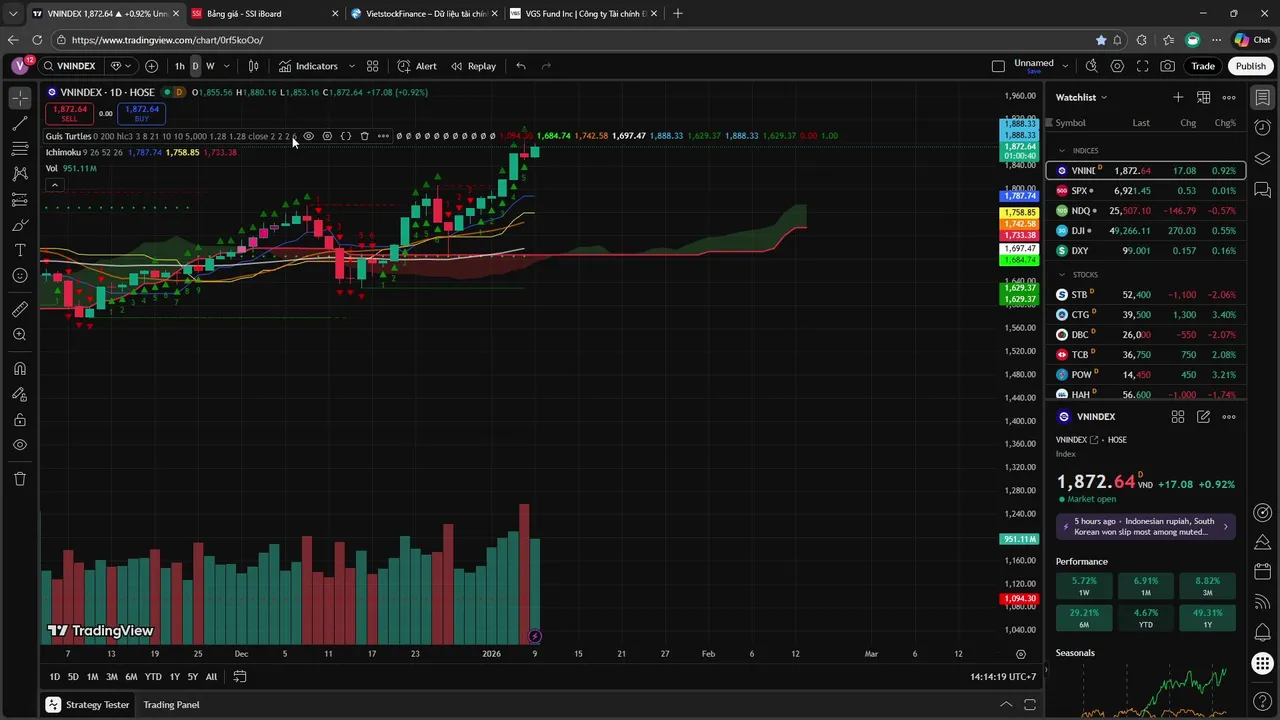1280x720 pixels.
Task: Select the trend line drawing tool
Action: [x=20, y=124]
